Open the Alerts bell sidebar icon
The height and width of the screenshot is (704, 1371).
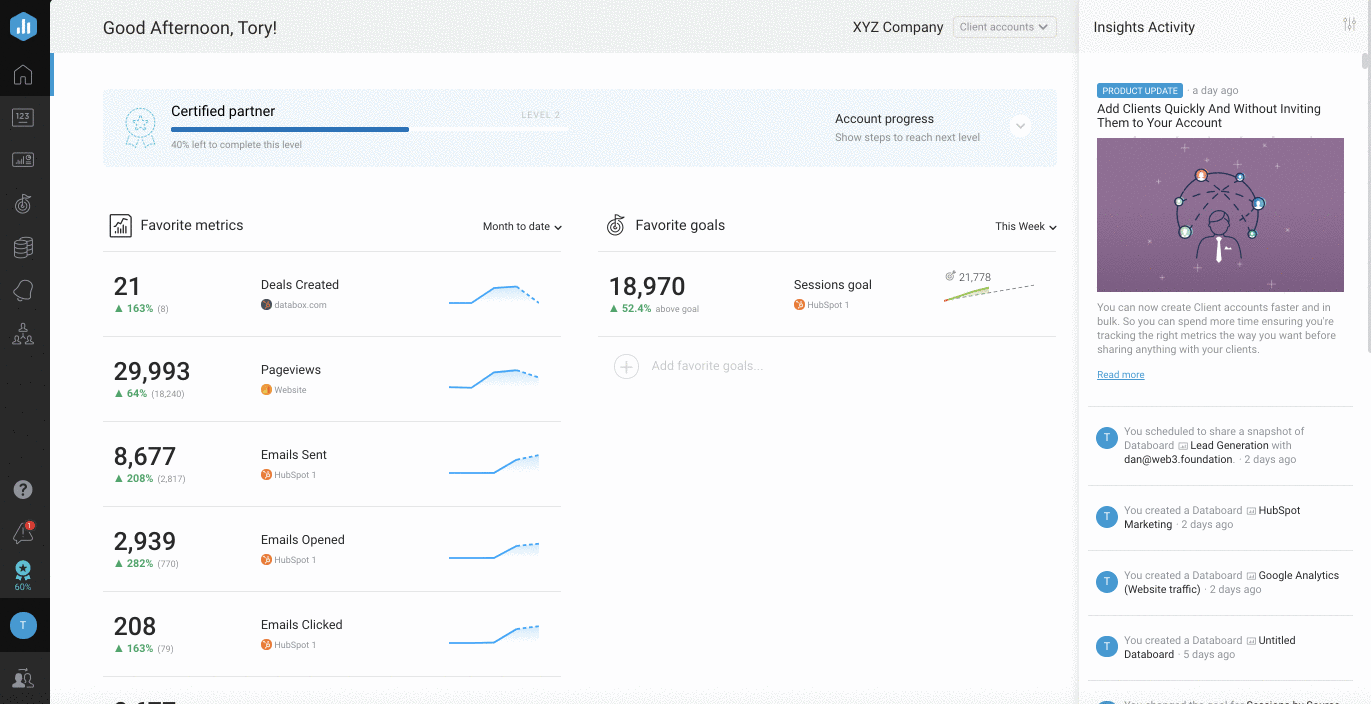(23, 291)
